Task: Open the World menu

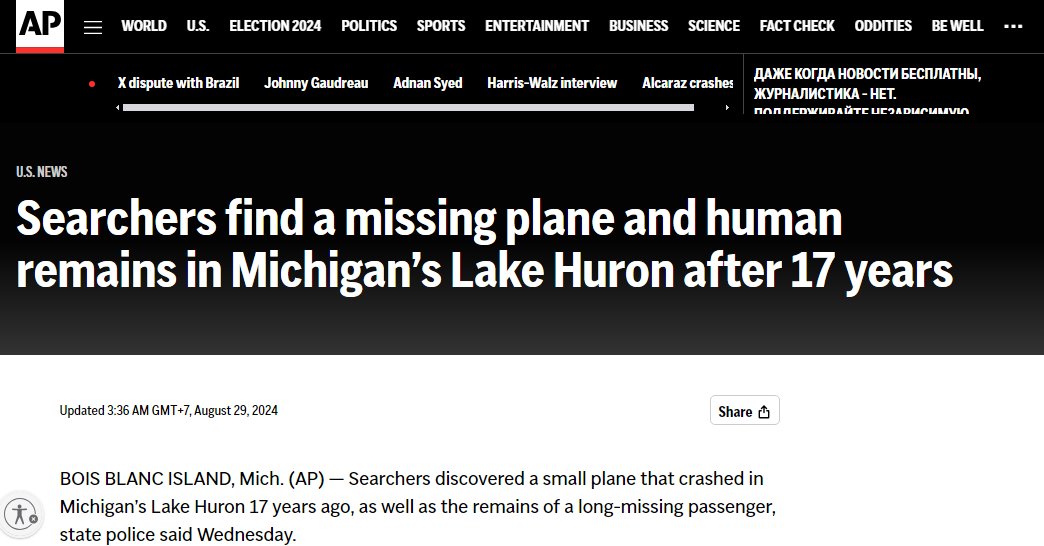Action: pos(144,26)
